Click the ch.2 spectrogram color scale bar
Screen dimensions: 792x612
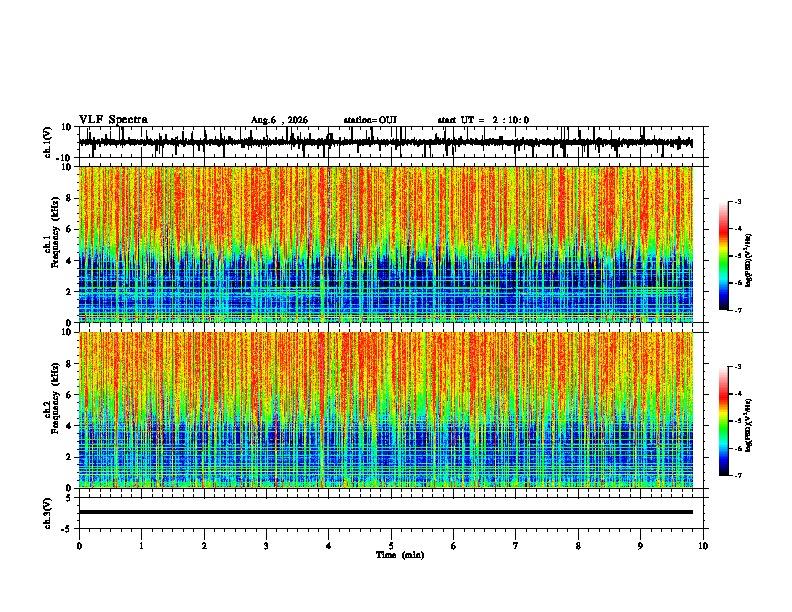[724, 421]
